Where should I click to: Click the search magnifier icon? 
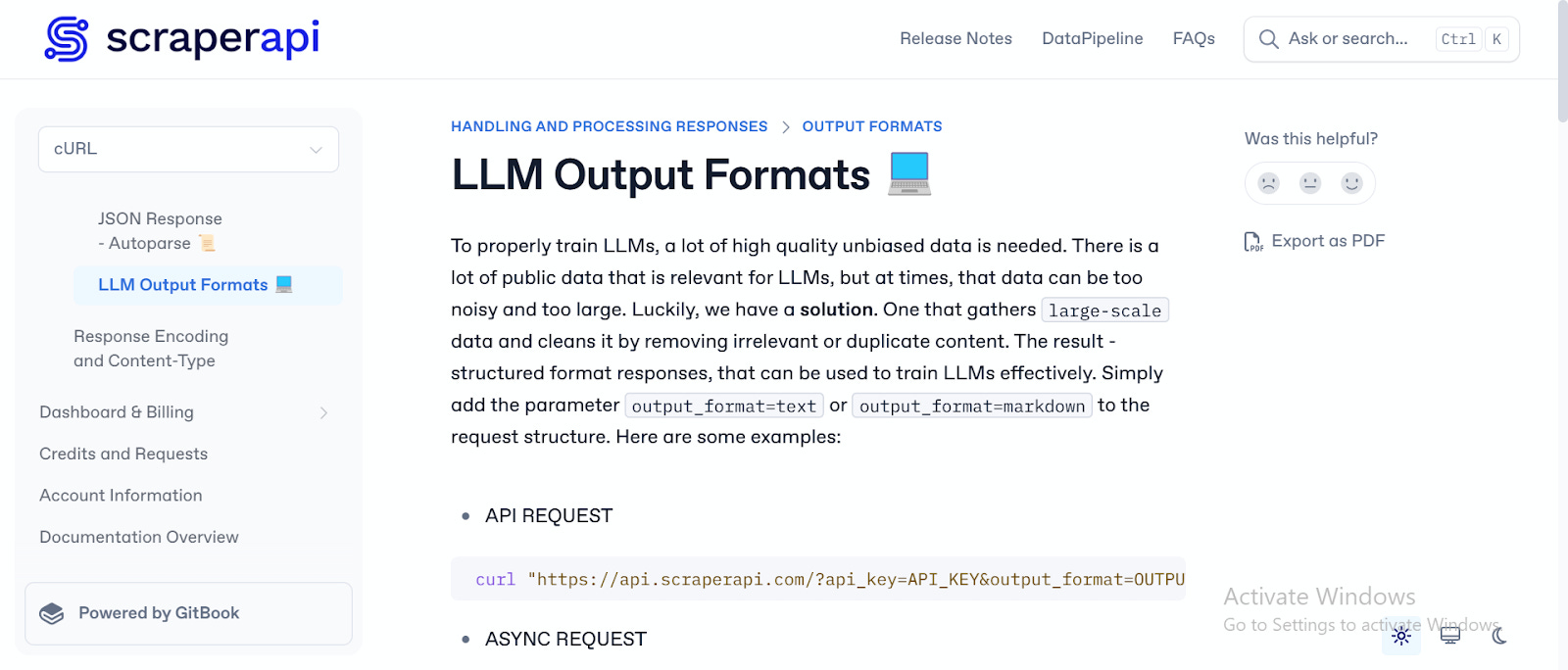[1268, 39]
